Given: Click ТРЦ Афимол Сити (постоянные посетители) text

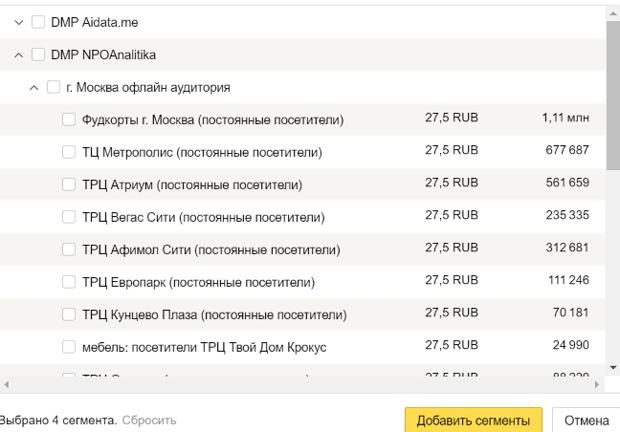Looking at the screenshot, I should (x=211, y=250).
